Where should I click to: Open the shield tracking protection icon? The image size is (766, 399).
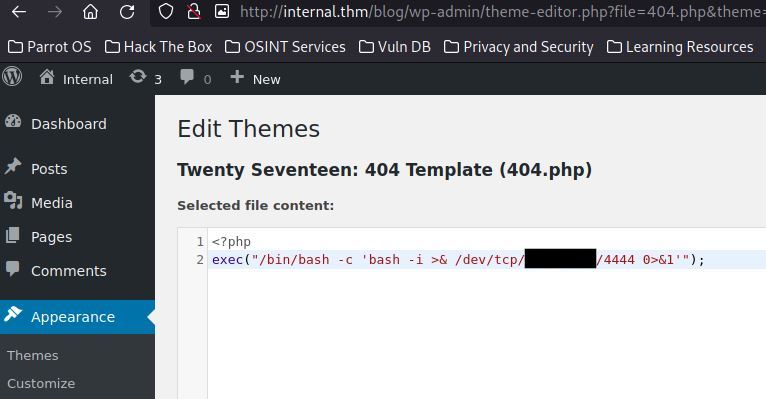[166, 12]
